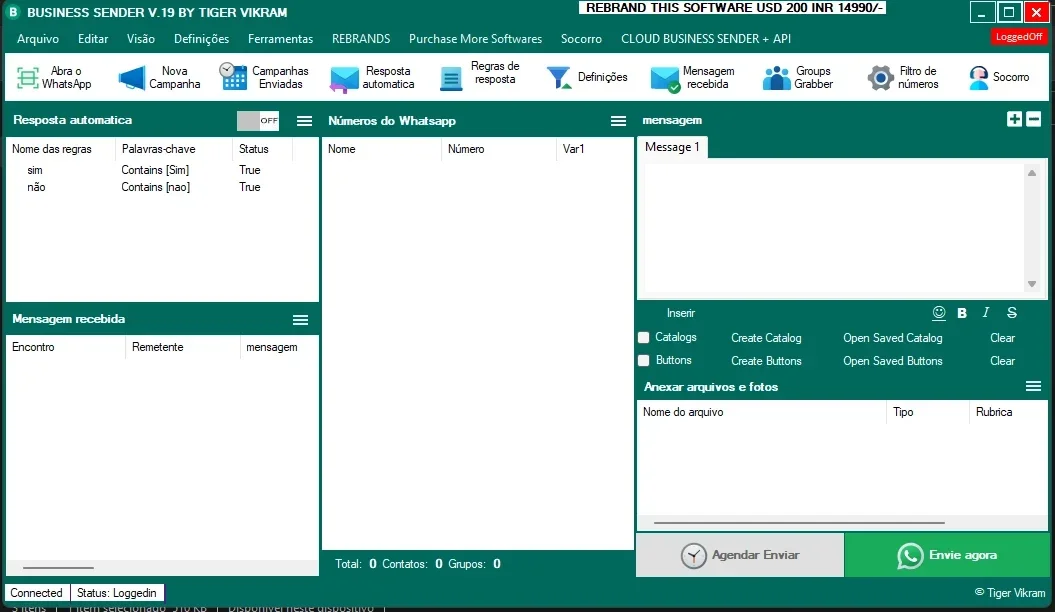The image size is (1055, 612).
Task: Open Campanhas Enviadas calendar icon
Action: (233, 76)
